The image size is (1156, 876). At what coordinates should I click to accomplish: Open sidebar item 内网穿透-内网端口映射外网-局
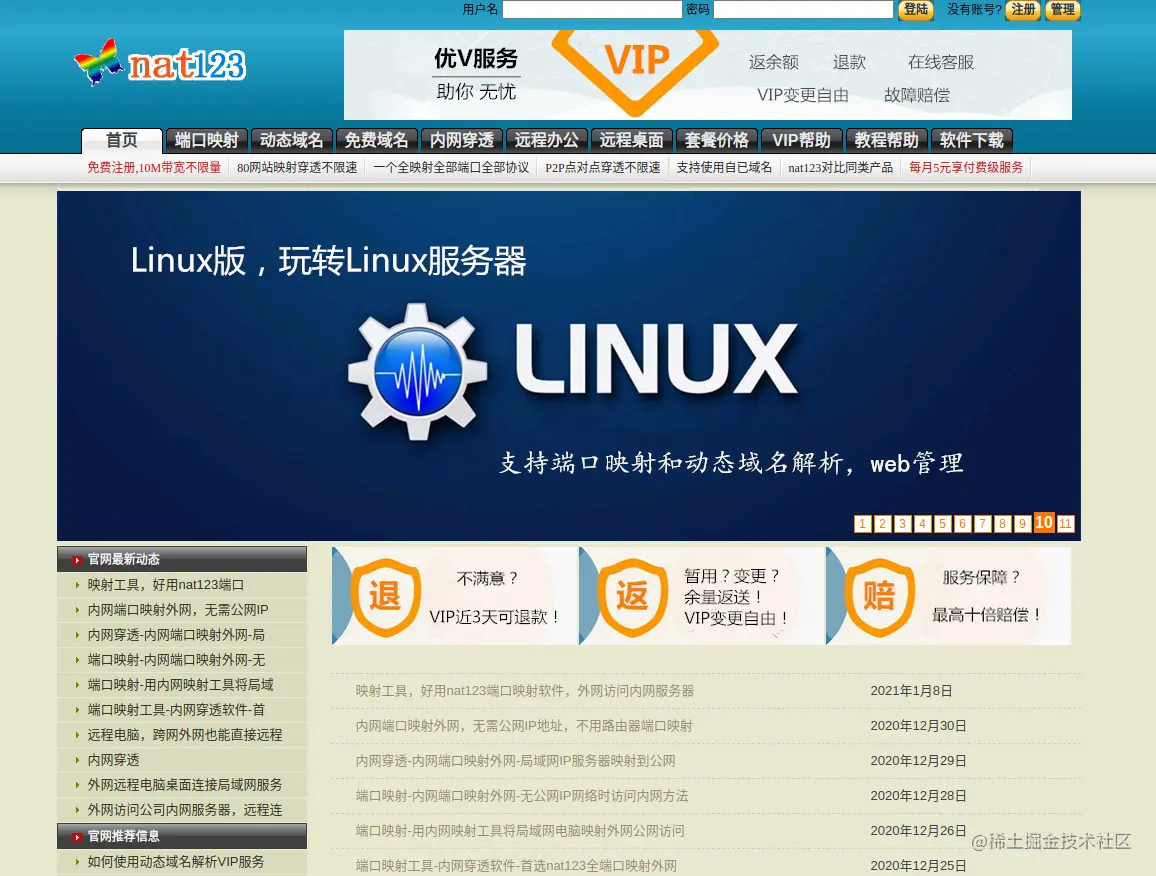[x=176, y=635]
